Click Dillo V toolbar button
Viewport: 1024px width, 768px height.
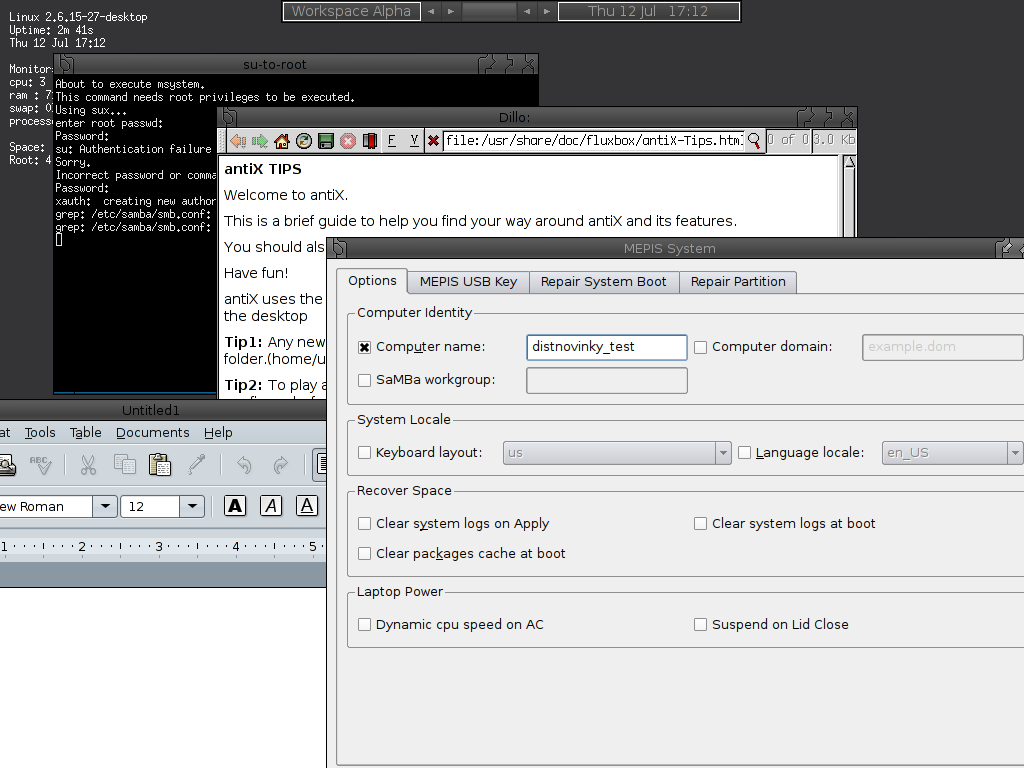(x=414, y=140)
